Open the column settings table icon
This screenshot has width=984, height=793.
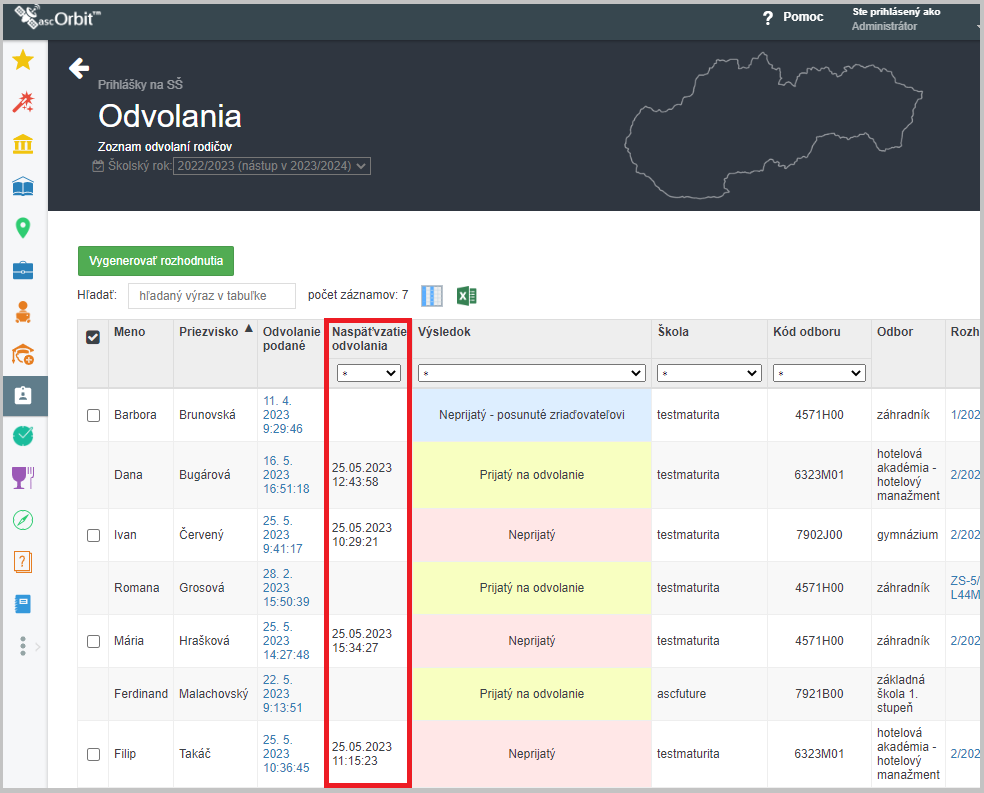tap(432, 295)
